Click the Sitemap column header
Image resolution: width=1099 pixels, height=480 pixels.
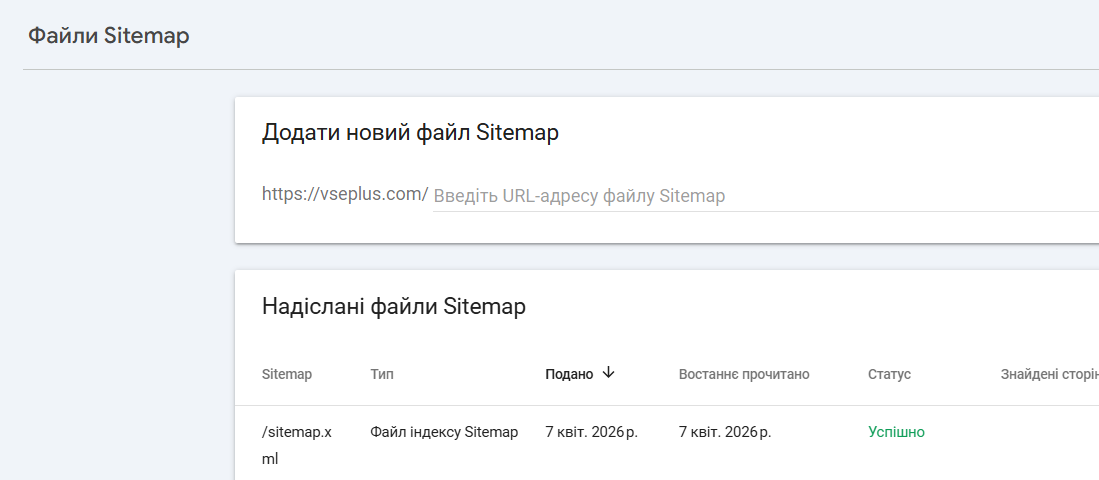point(287,374)
